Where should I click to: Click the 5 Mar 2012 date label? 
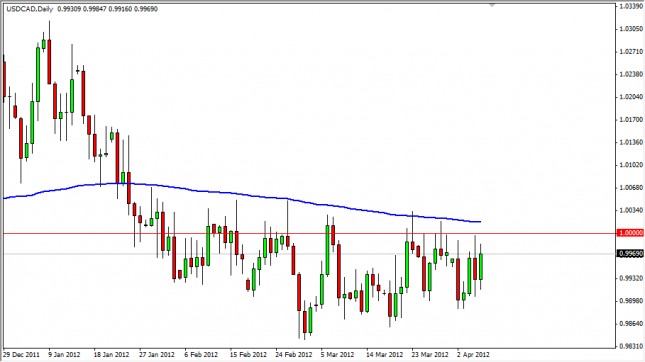337,354
